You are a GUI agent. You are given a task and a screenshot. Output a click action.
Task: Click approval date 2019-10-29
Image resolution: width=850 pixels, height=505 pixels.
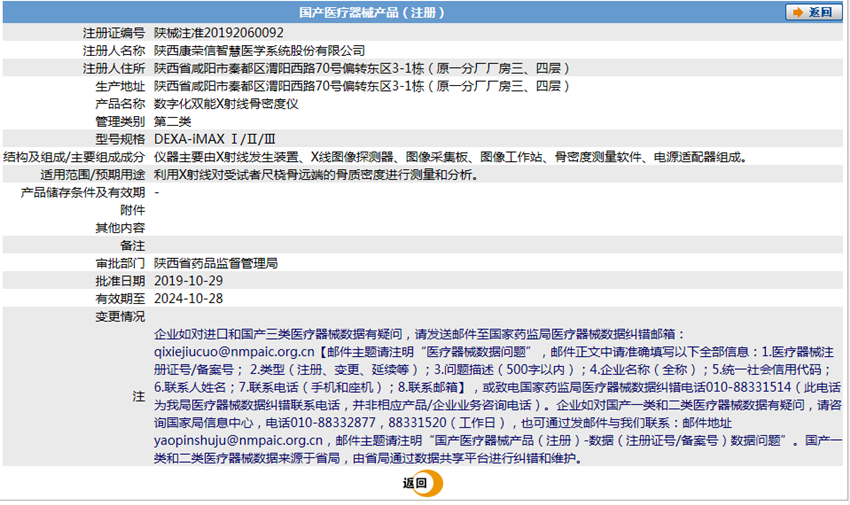point(188,281)
